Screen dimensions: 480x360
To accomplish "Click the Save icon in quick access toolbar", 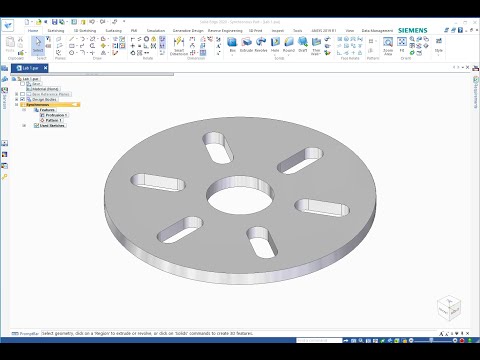I will (54, 22).
